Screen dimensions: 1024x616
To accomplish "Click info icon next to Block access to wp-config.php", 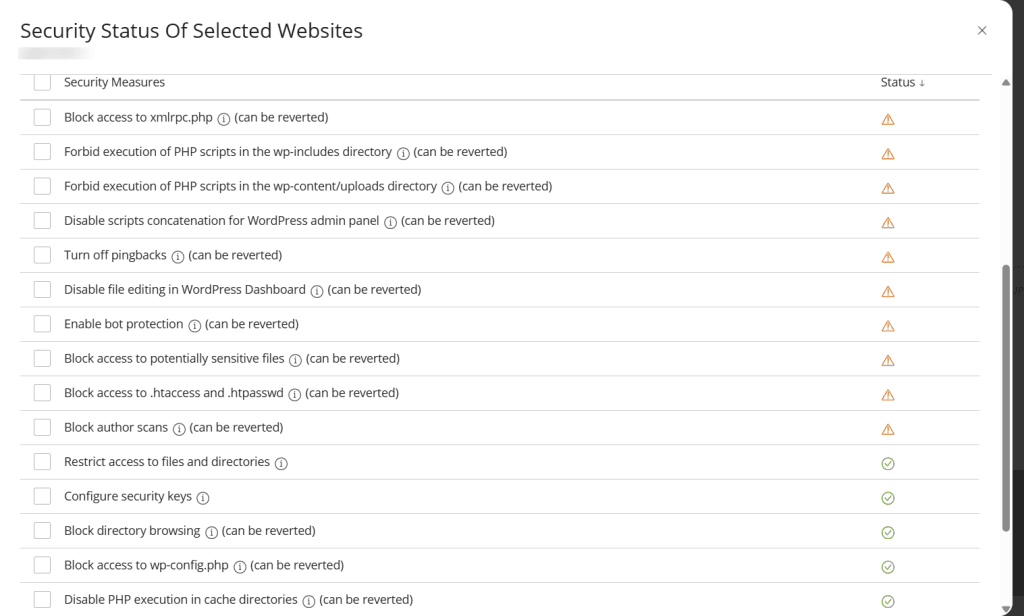I will coord(239,565).
